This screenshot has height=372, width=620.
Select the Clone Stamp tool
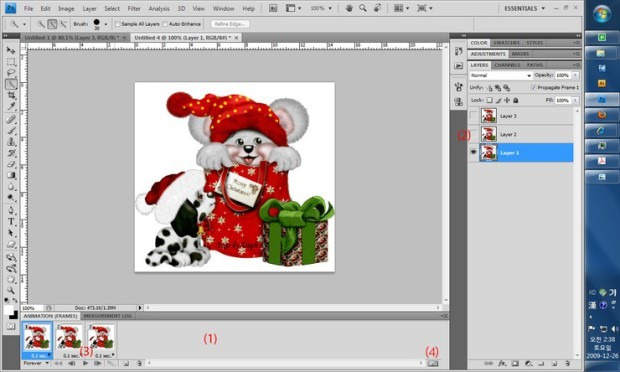pos(11,142)
